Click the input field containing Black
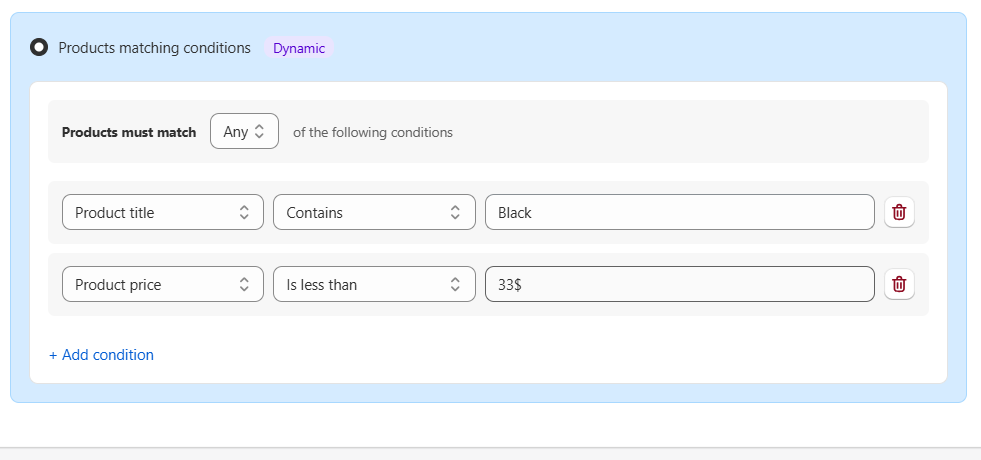Screen dimensions: 981x460 pyautogui.click(x=679, y=212)
